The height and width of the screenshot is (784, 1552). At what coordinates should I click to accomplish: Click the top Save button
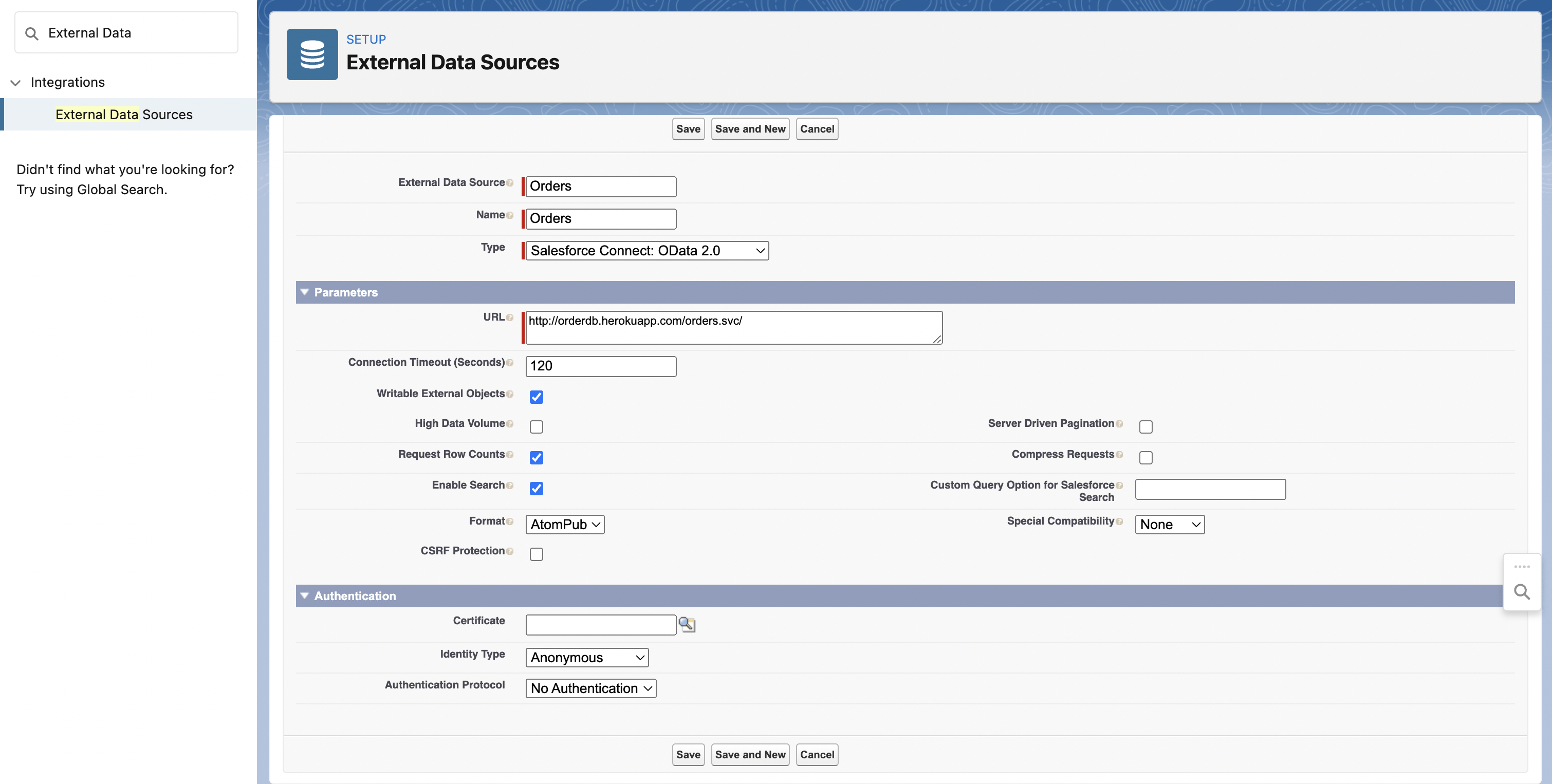pos(688,129)
